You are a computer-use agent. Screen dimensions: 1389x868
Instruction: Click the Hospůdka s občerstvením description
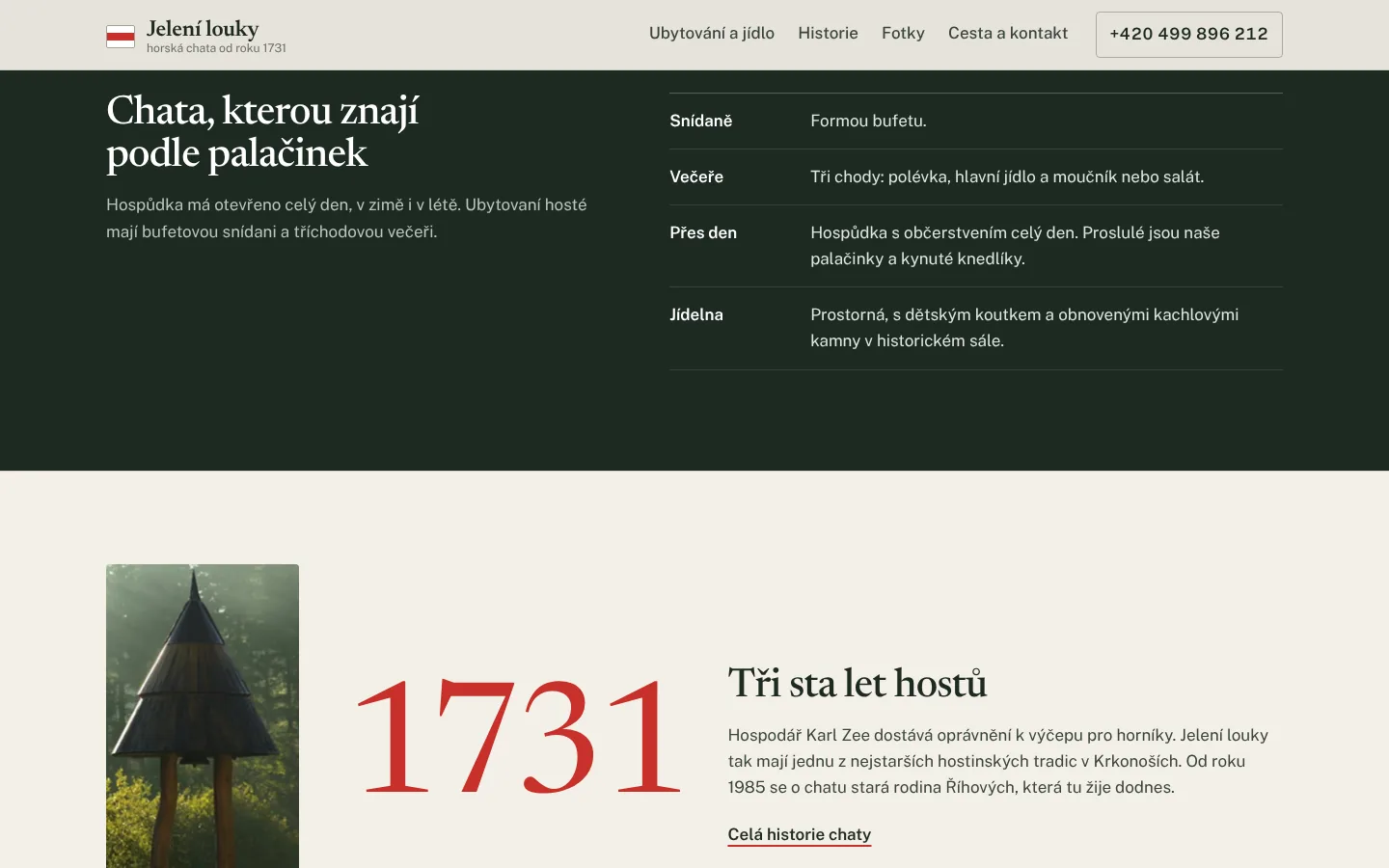tap(1015, 246)
